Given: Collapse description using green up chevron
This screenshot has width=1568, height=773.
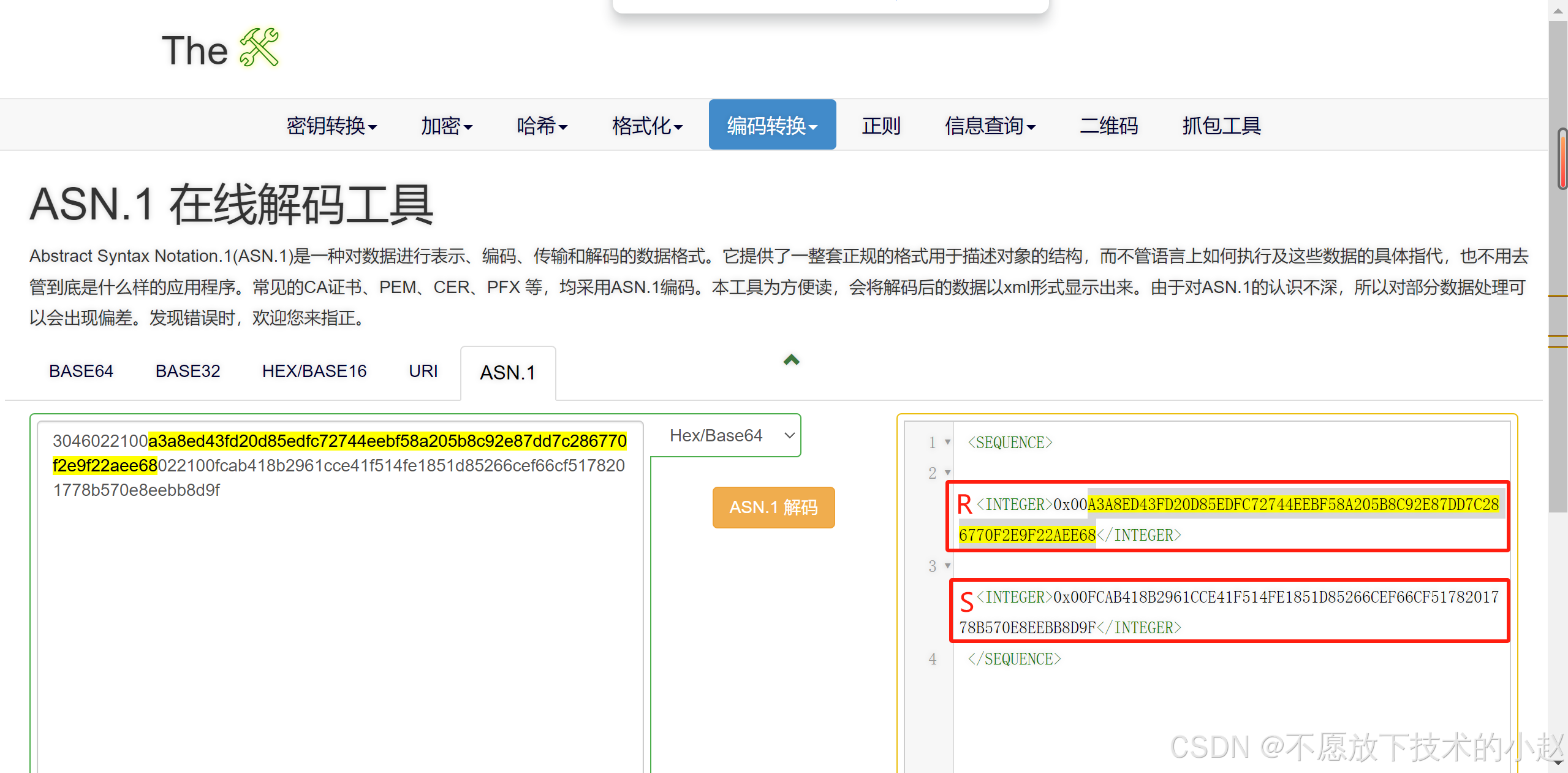Looking at the screenshot, I should (x=791, y=360).
